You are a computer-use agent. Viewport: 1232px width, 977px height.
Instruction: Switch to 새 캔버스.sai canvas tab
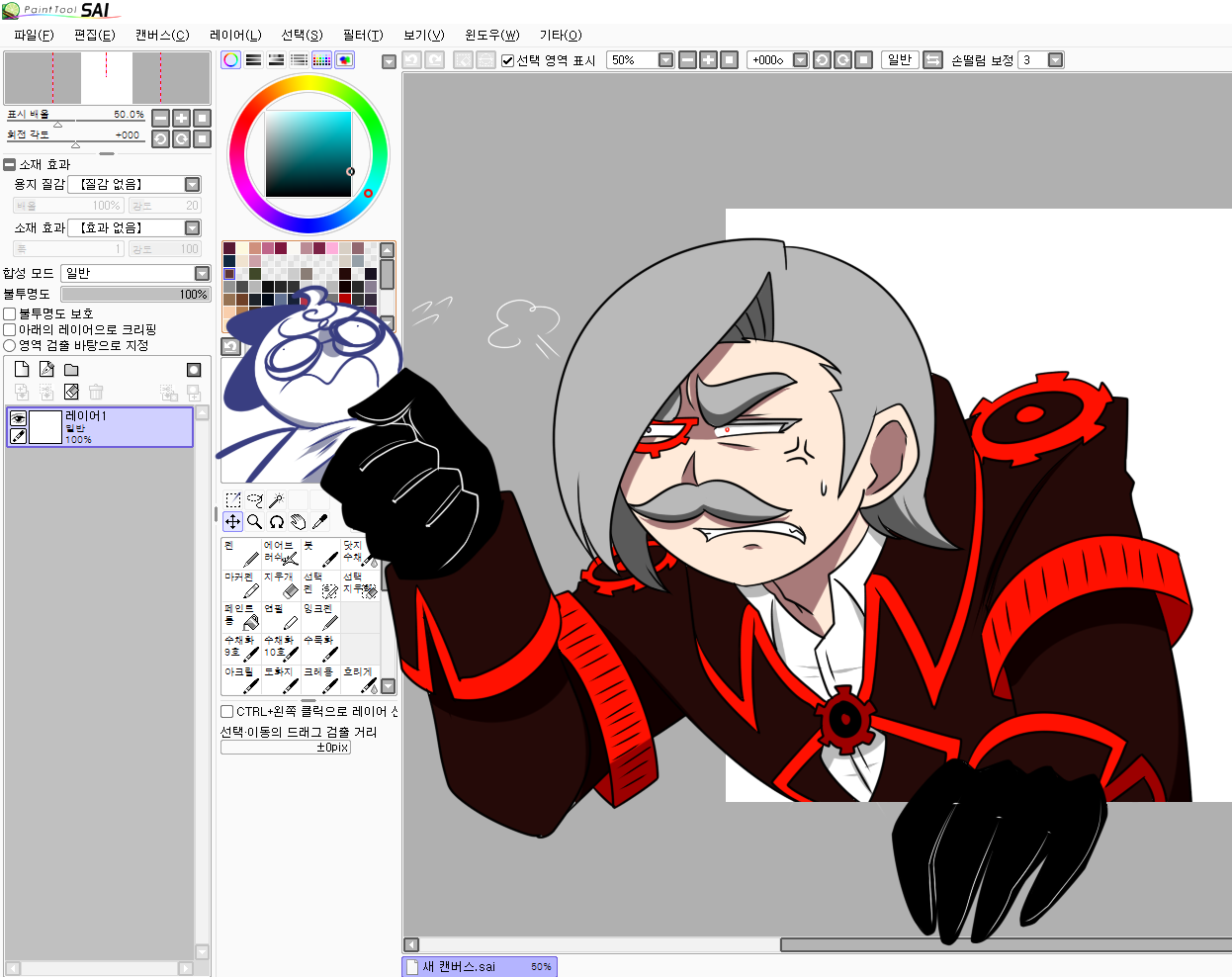[x=481, y=966]
